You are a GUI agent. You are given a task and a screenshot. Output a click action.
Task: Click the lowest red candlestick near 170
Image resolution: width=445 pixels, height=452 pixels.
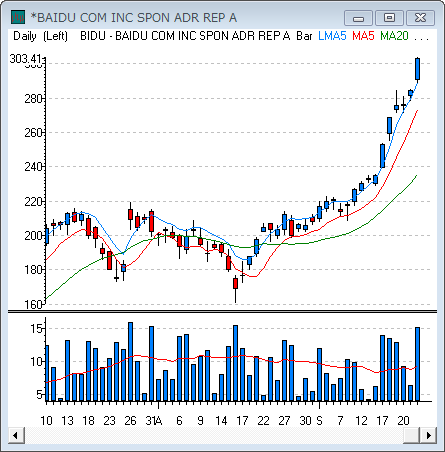[x=235, y=283]
